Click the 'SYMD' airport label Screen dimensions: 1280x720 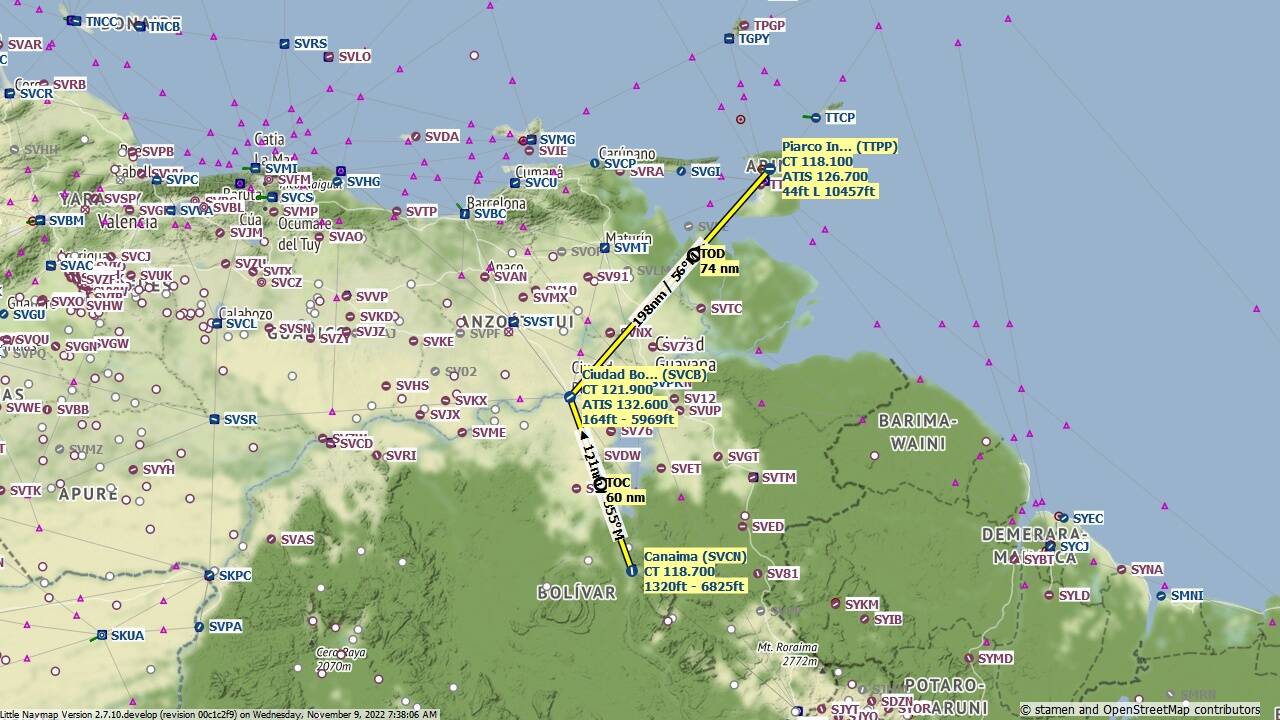[x=996, y=658]
